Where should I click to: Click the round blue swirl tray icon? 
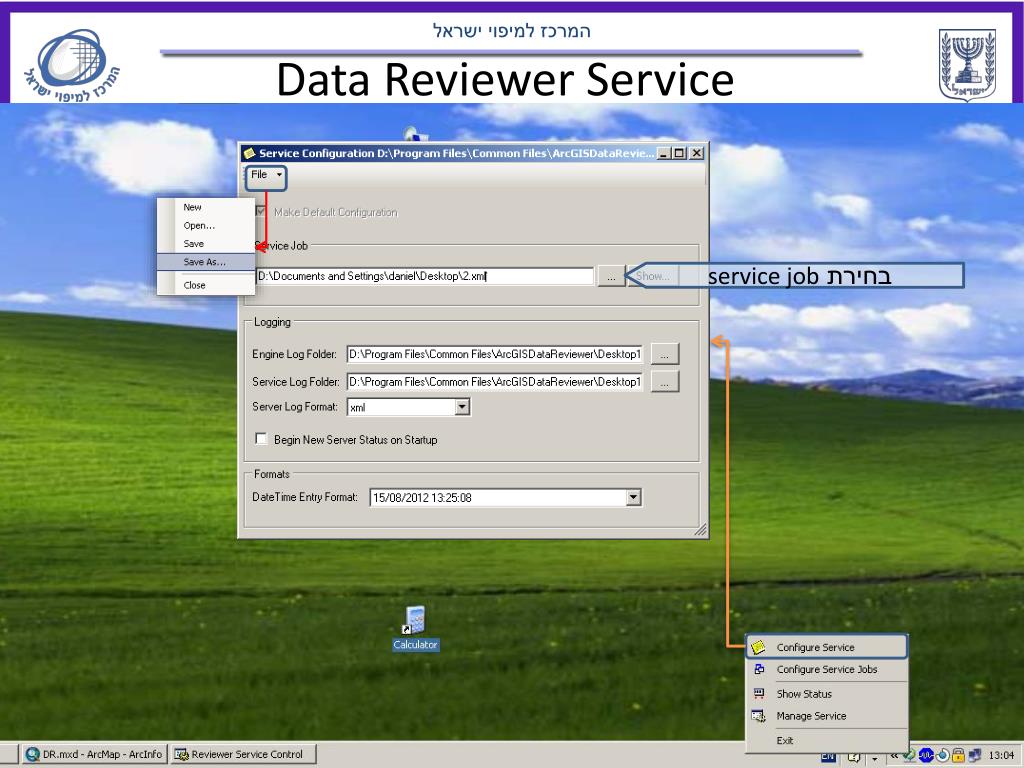942,756
